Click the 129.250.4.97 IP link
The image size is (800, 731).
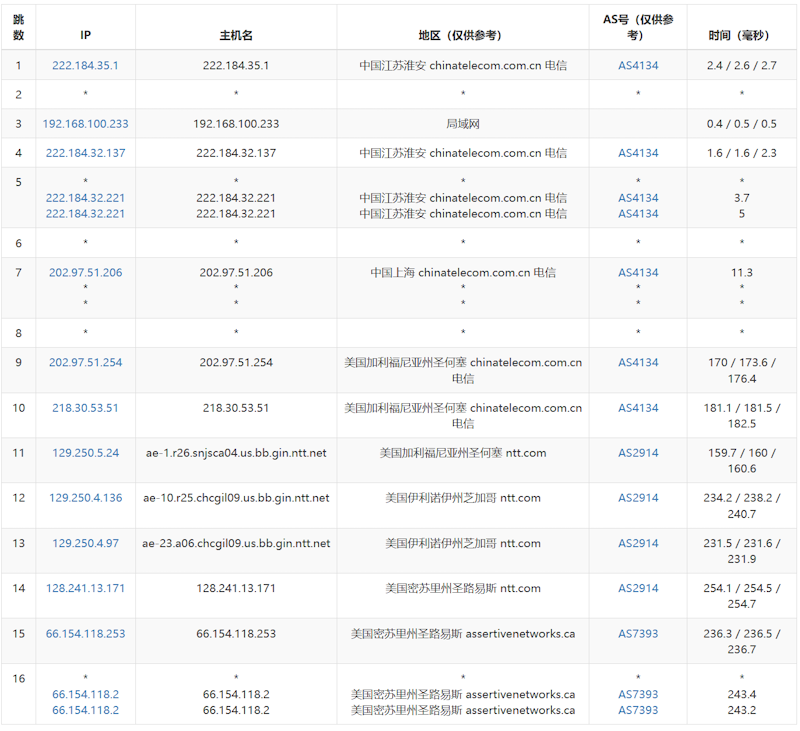pyautogui.click(x=85, y=543)
